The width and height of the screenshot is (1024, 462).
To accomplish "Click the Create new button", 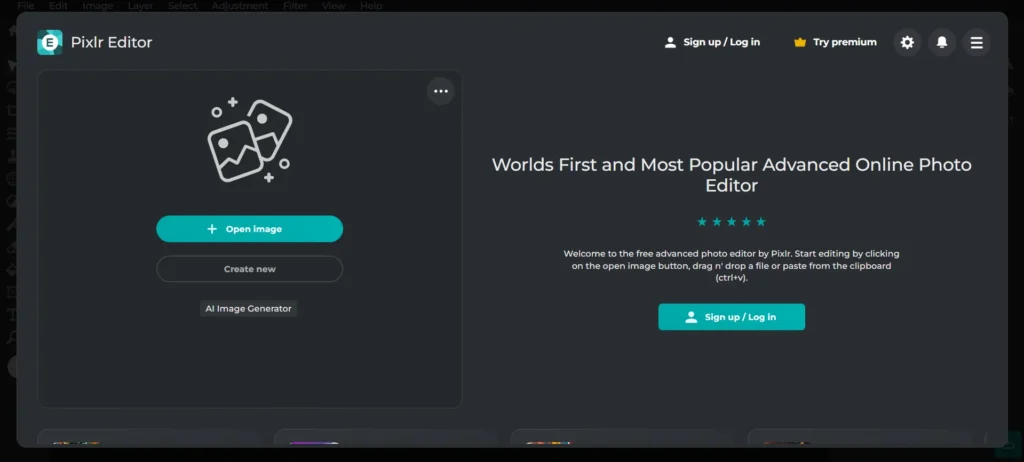I will [x=249, y=269].
